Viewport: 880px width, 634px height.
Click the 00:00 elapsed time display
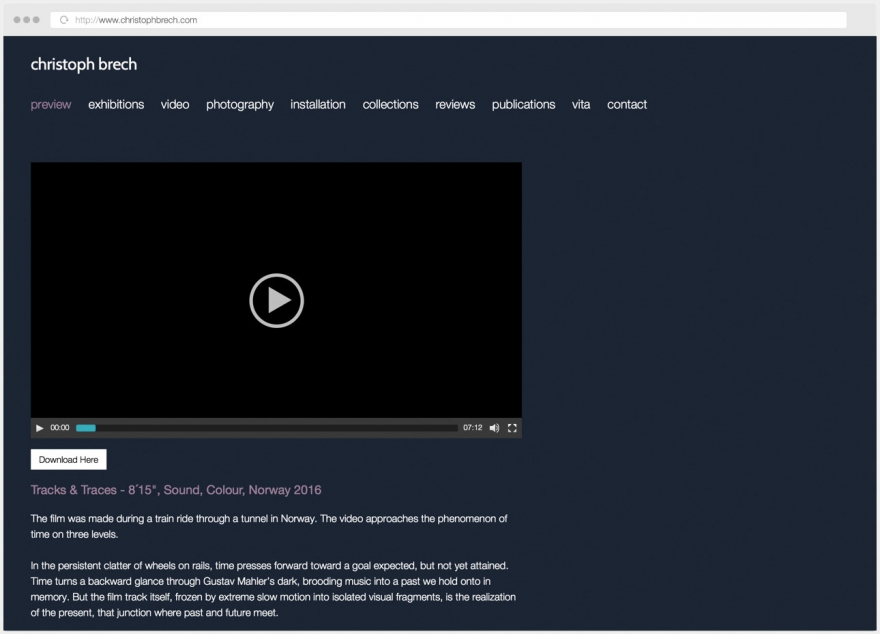59,428
